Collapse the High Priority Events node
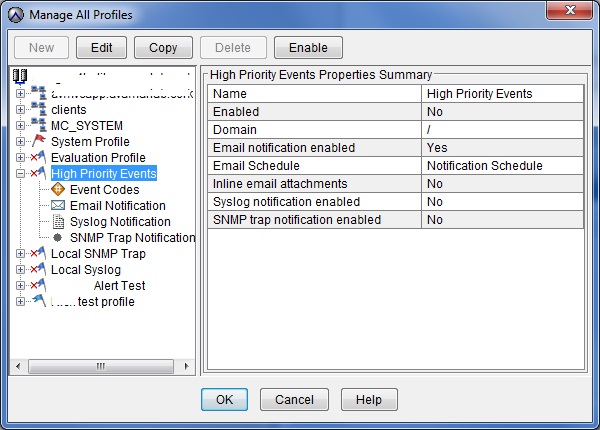The width and height of the screenshot is (600, 430). pos(20,174)
